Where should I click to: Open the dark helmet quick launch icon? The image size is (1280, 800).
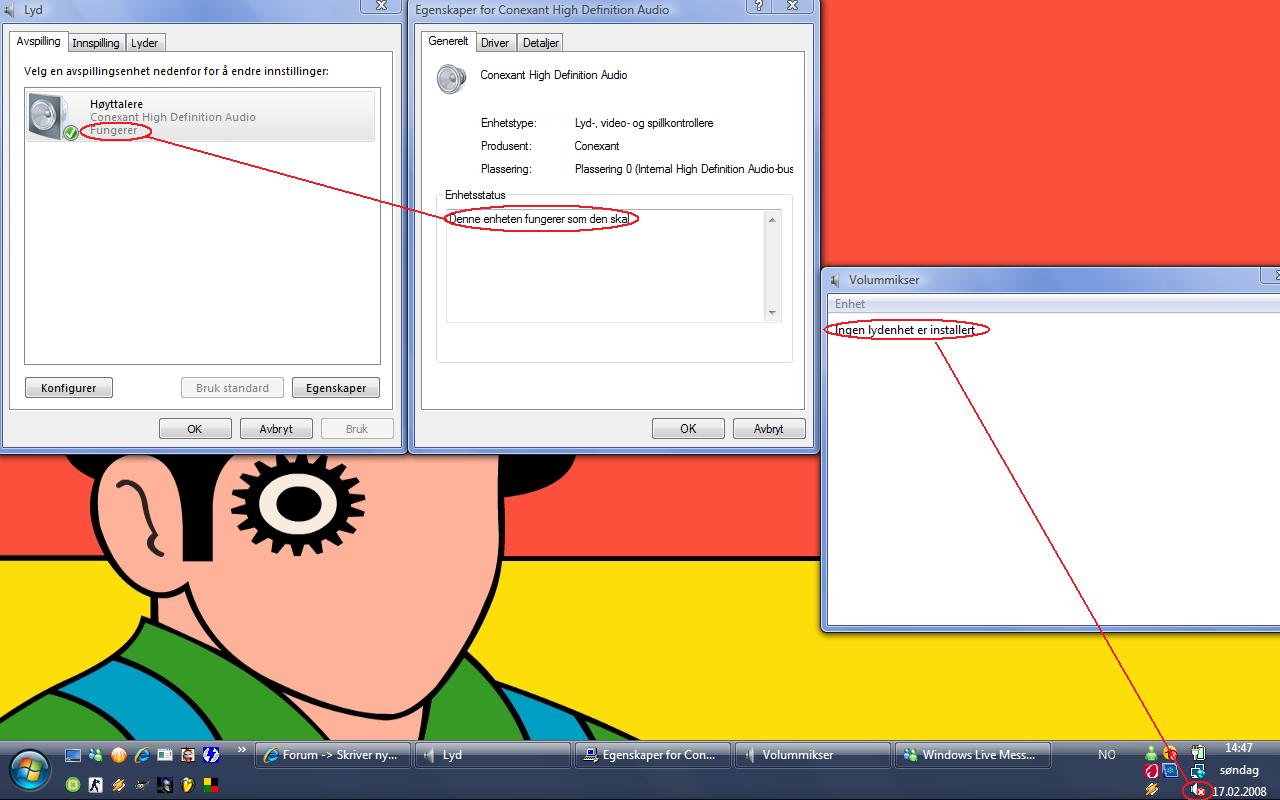165,785
